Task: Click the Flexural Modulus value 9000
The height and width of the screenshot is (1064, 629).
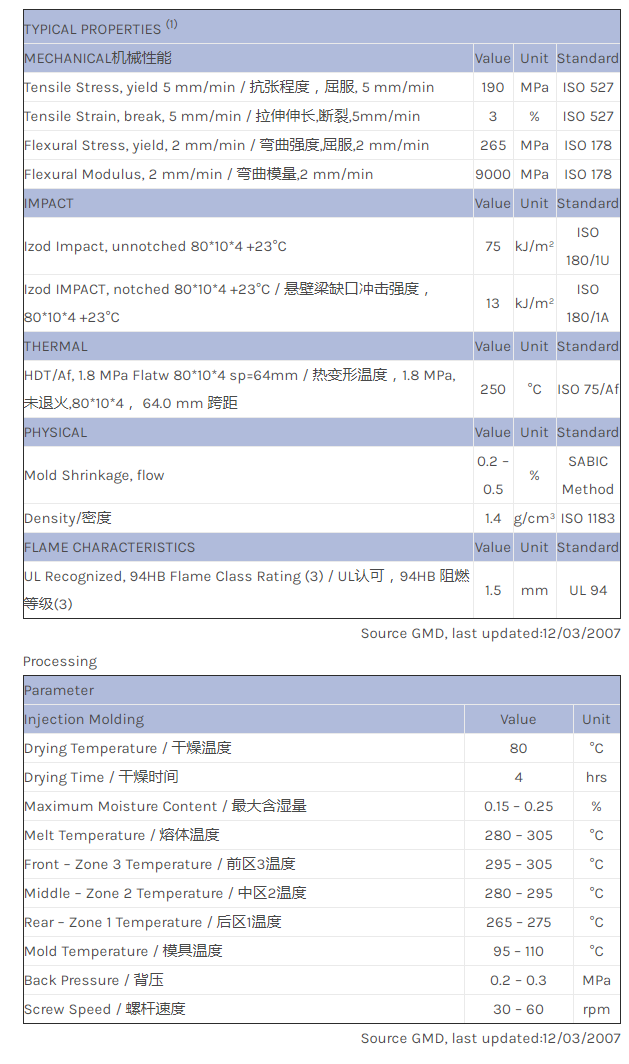Action: 493,174
